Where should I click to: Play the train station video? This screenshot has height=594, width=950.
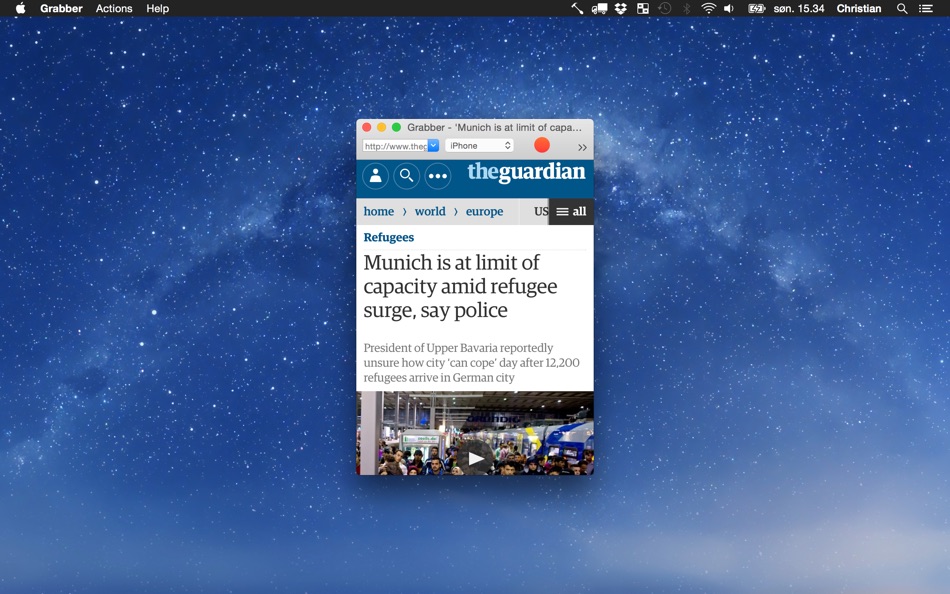coord(475,458)
